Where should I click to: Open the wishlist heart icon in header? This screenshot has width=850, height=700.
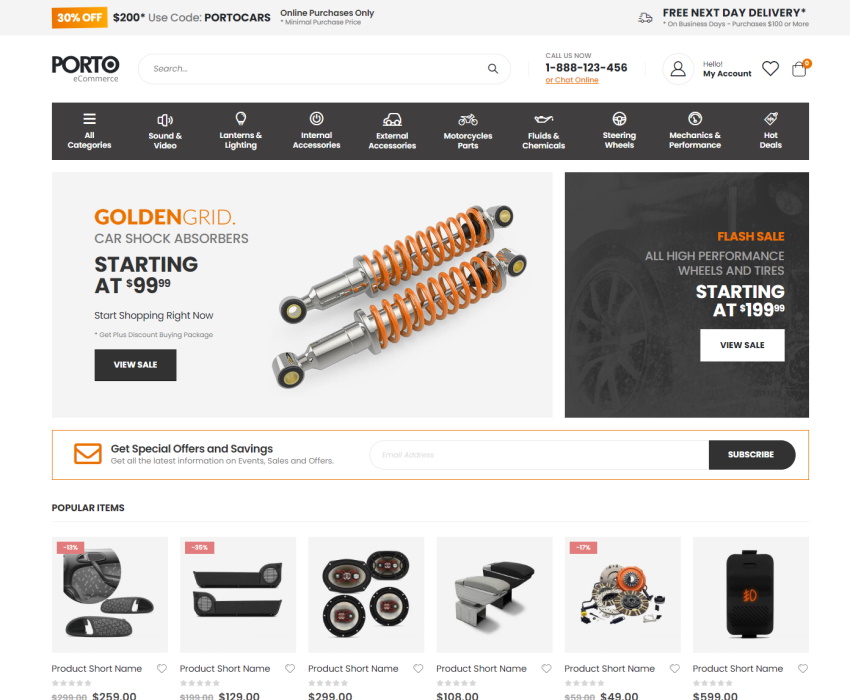click(770, 69)
